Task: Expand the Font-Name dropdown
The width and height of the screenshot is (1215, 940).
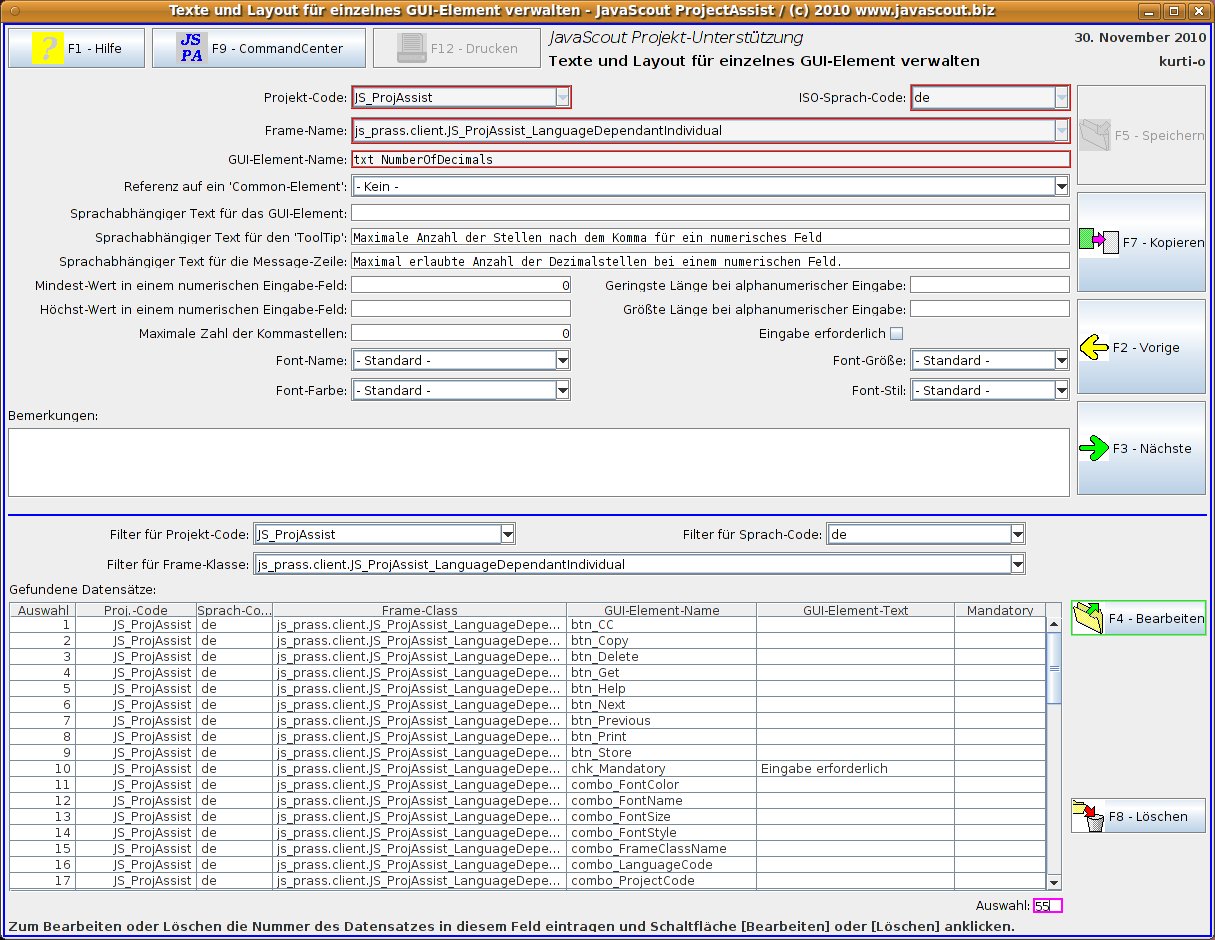Action: point(562,361)
